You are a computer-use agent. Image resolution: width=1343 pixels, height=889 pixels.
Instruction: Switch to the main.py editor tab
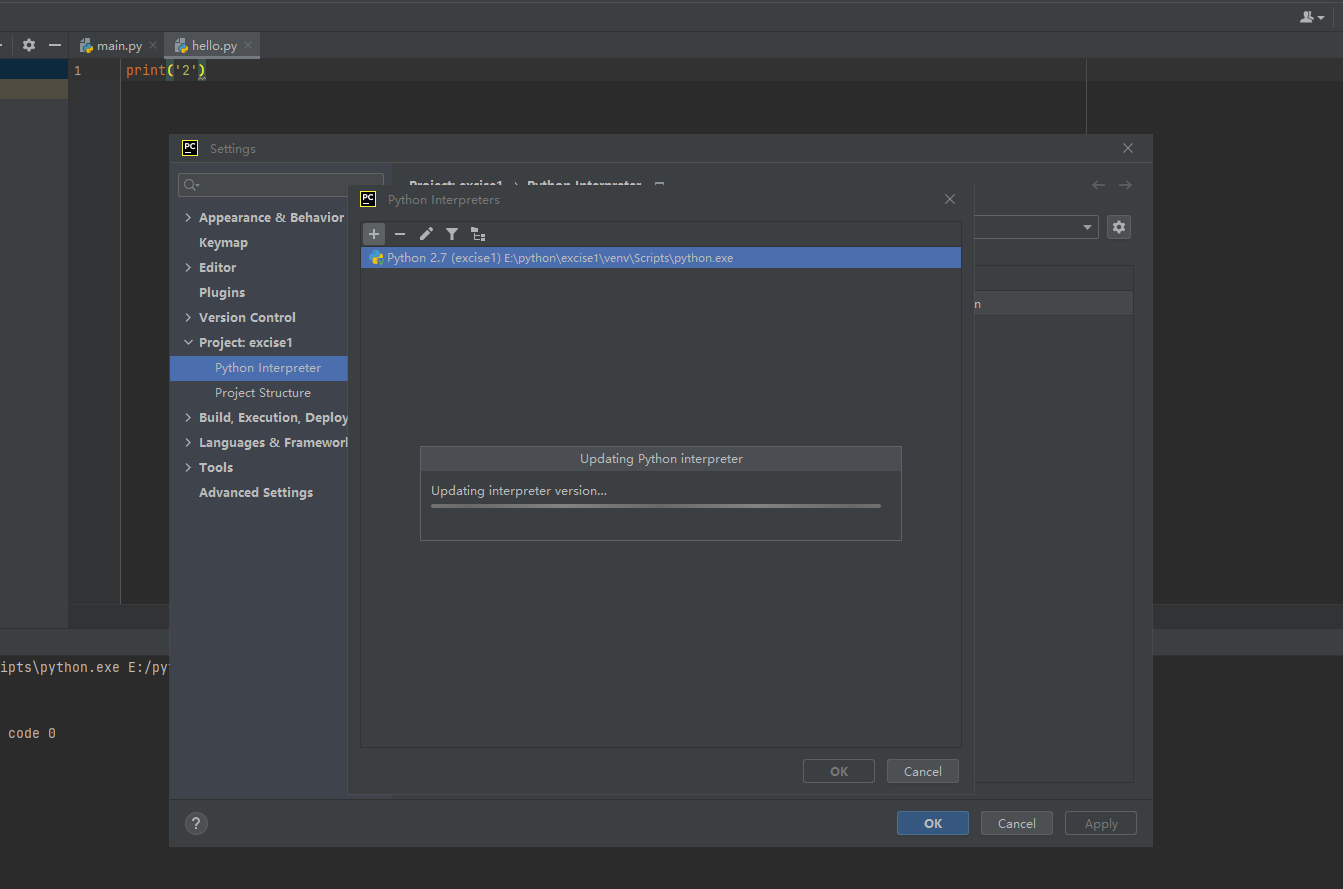tap(118, 46)
